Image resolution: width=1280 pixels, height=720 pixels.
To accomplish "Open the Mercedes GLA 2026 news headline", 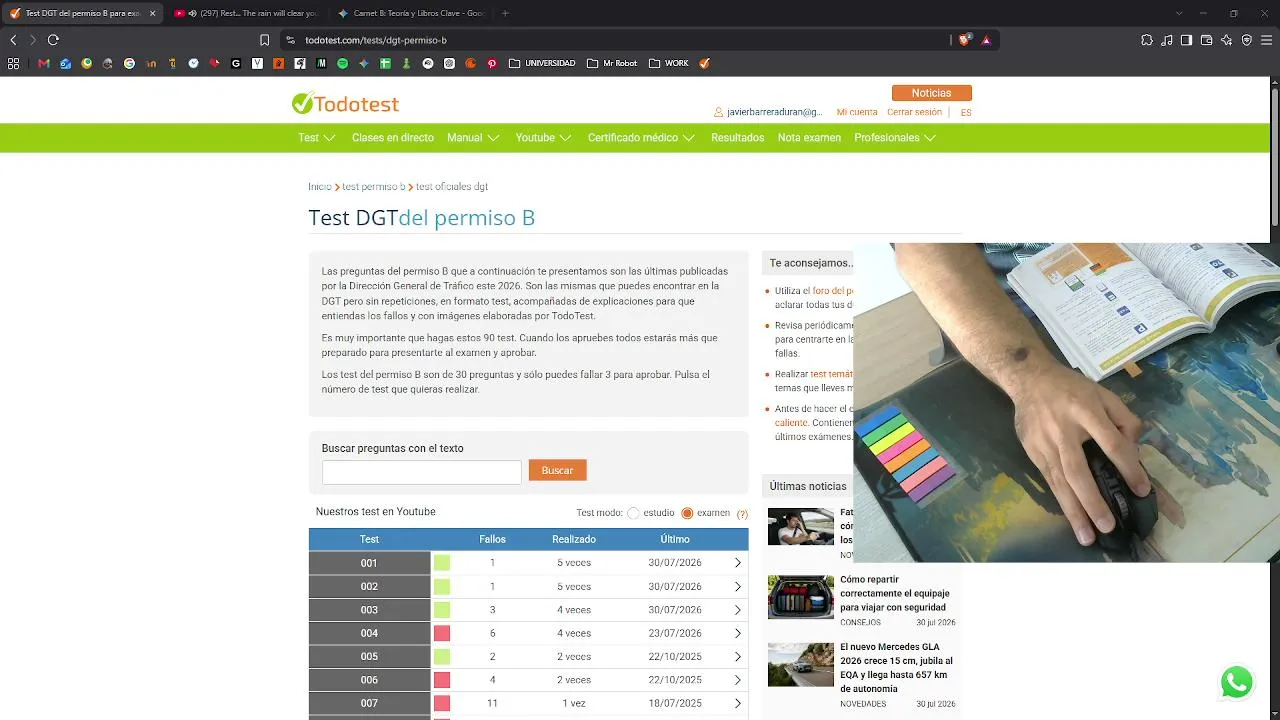I will [896, 668].
